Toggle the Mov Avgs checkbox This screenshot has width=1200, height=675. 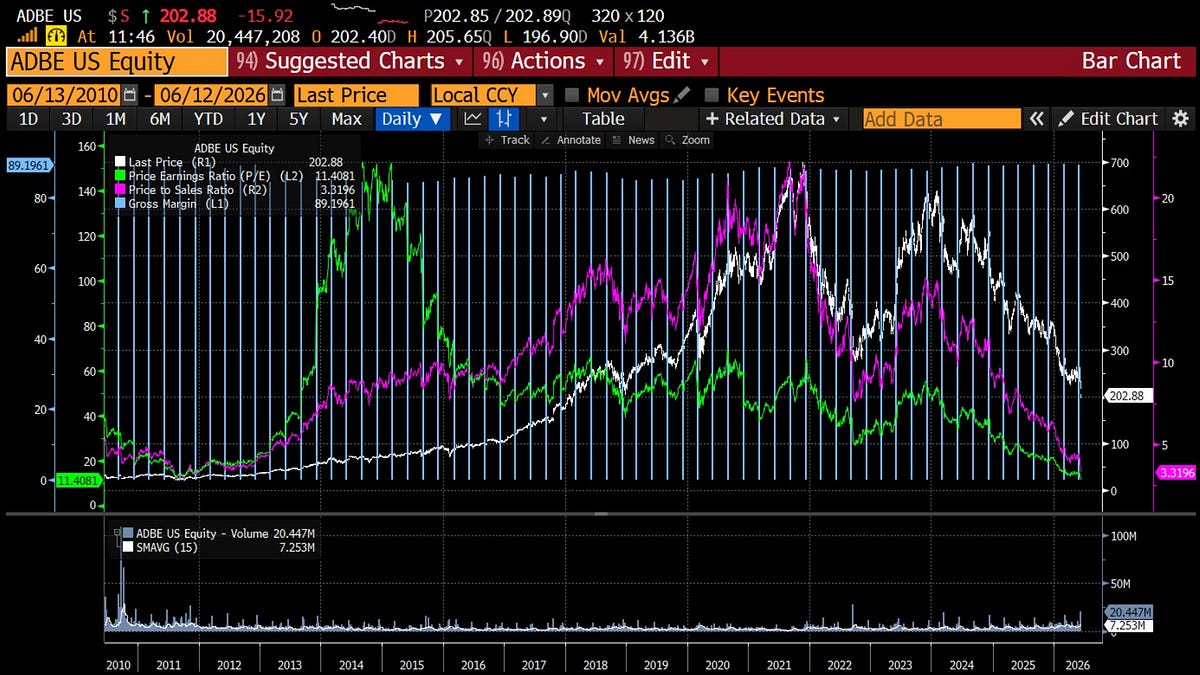tap(572, 96)
